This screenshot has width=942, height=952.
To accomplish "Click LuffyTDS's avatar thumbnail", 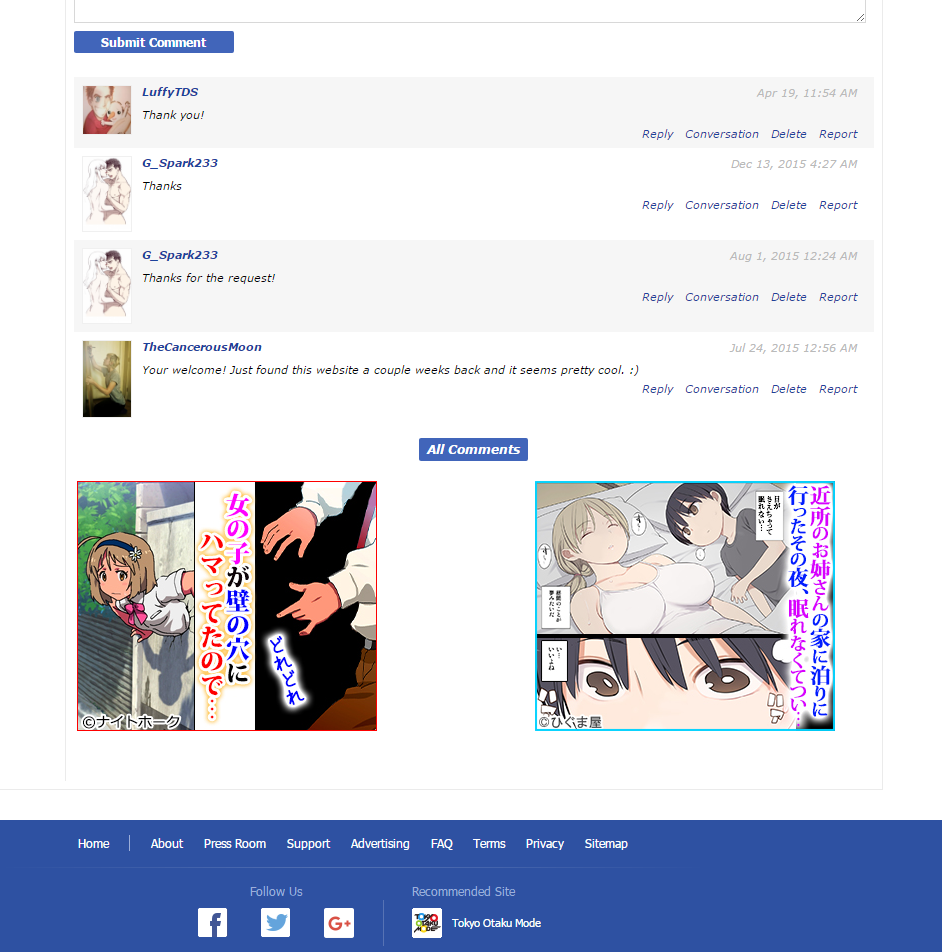I will pyautogui.click(x=107, y=110).
